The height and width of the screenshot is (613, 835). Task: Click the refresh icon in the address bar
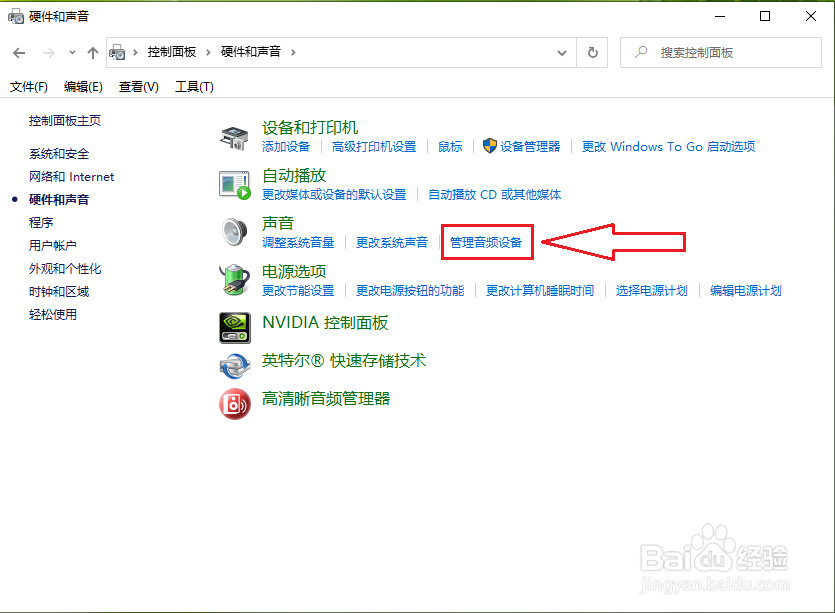tap(591, 51)
